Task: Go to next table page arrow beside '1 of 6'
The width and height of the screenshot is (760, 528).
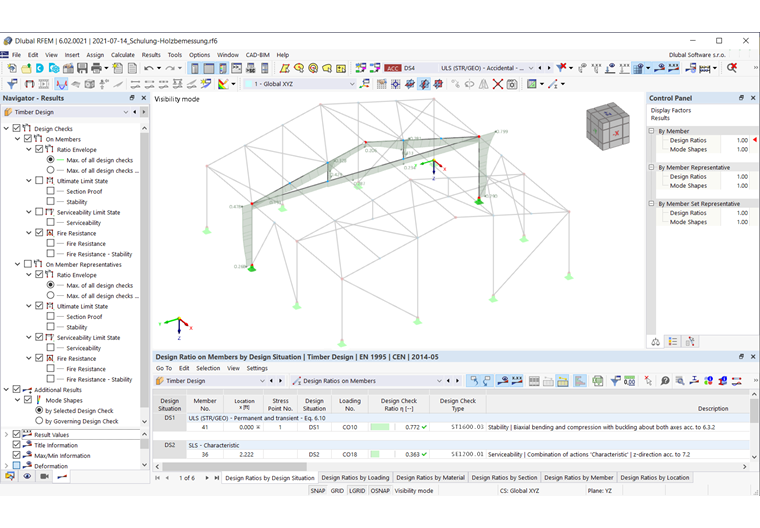Action: coord(206,478)
